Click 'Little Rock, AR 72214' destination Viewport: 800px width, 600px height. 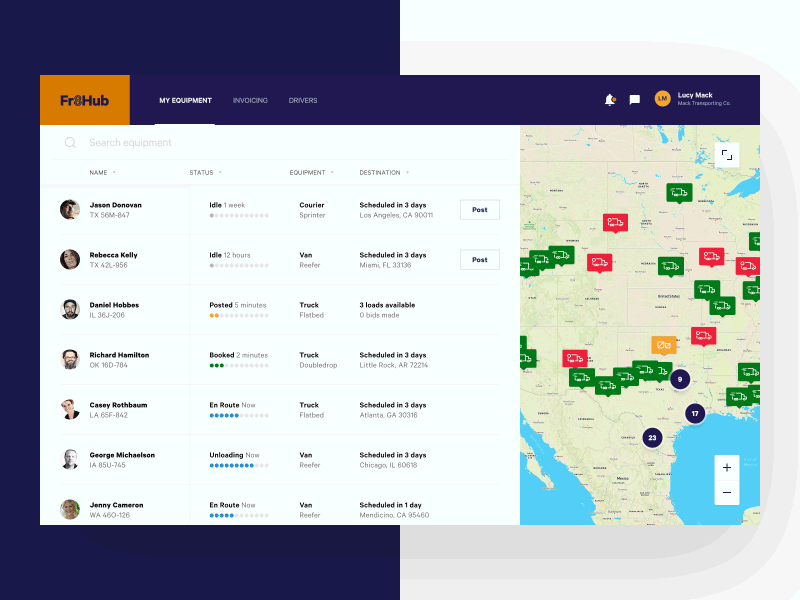(x=393, y=365)
